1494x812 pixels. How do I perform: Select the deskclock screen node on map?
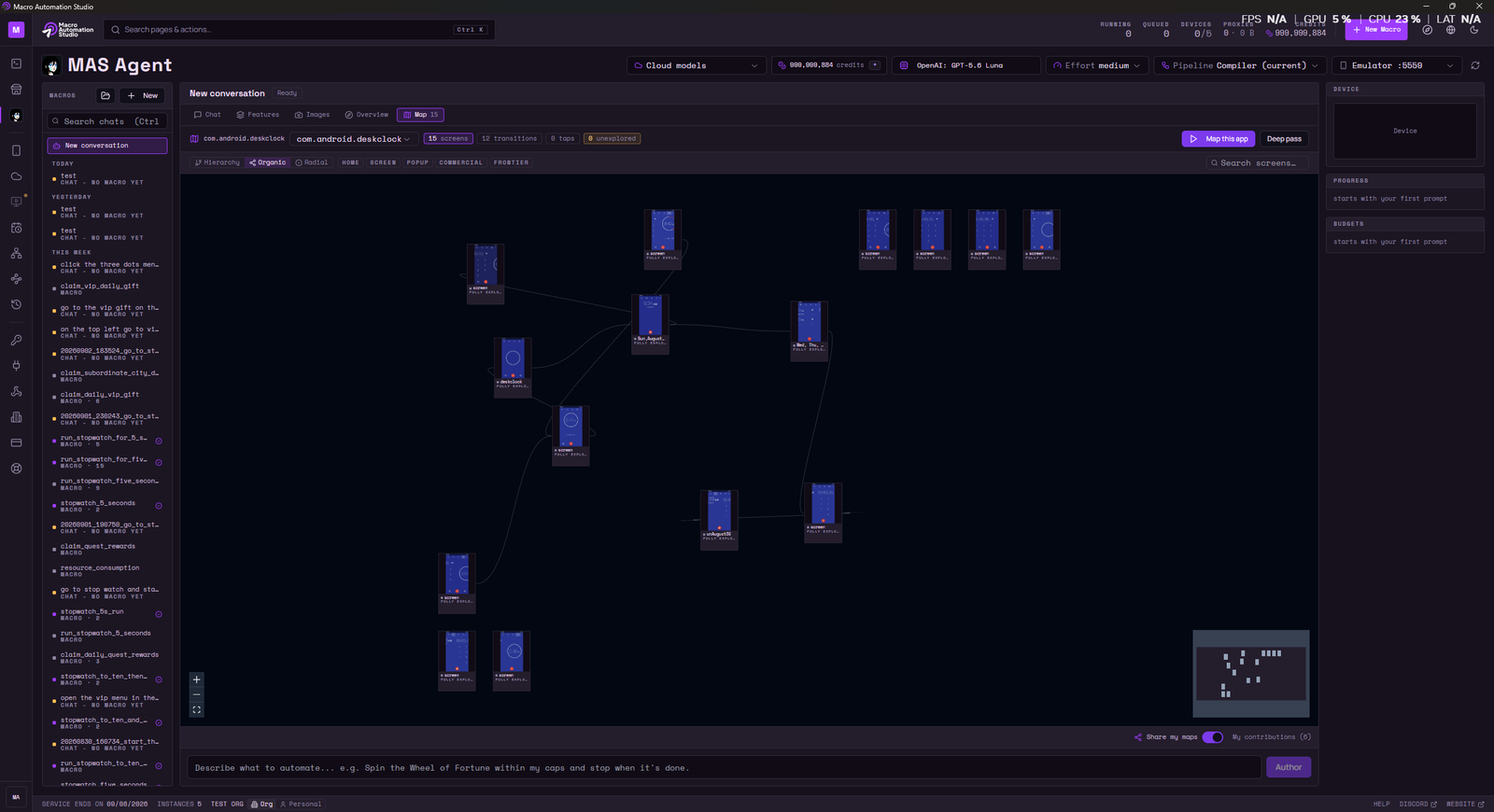coord(513,367)
